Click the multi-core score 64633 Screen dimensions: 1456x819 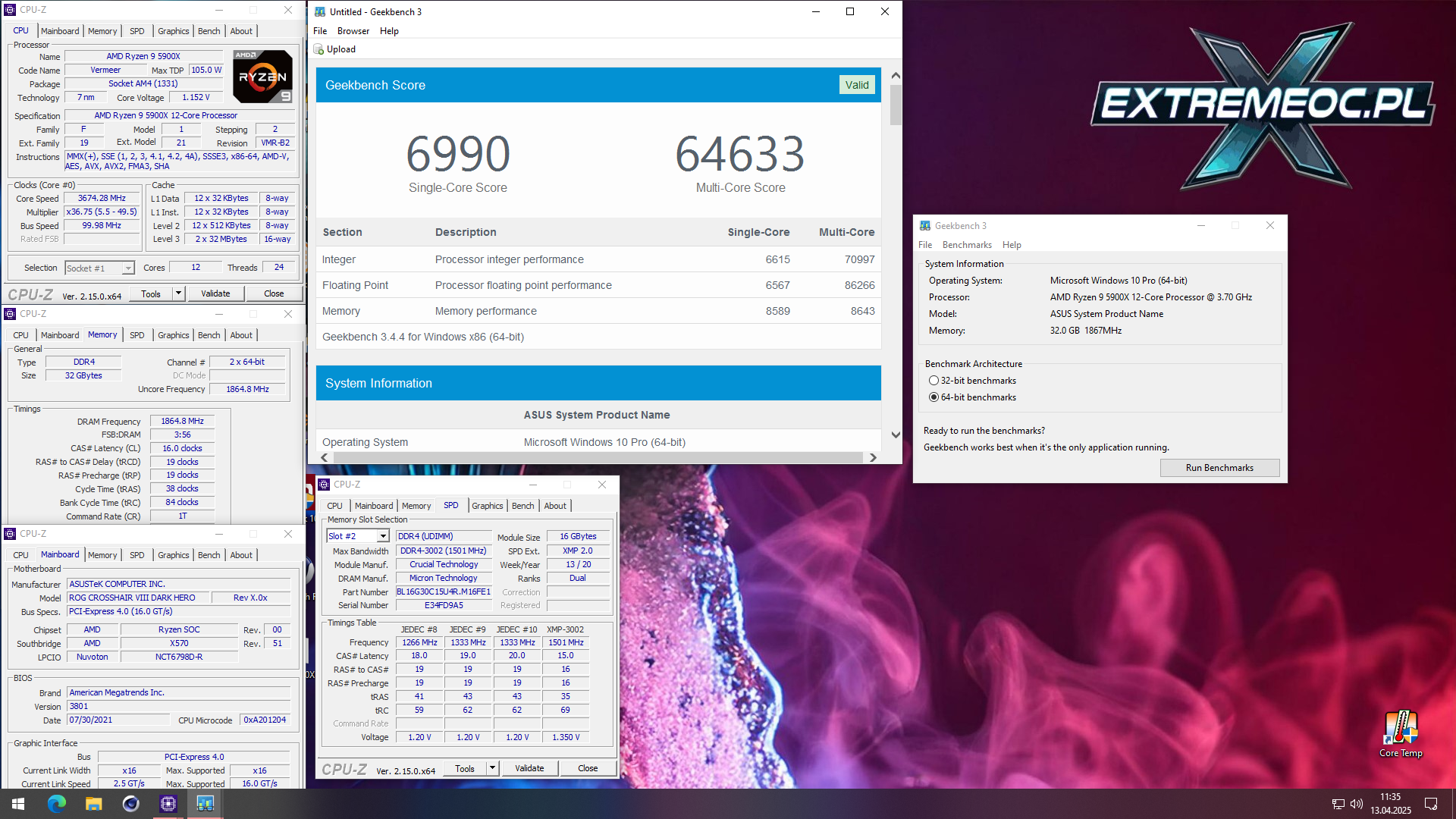[x=740, y=154]
